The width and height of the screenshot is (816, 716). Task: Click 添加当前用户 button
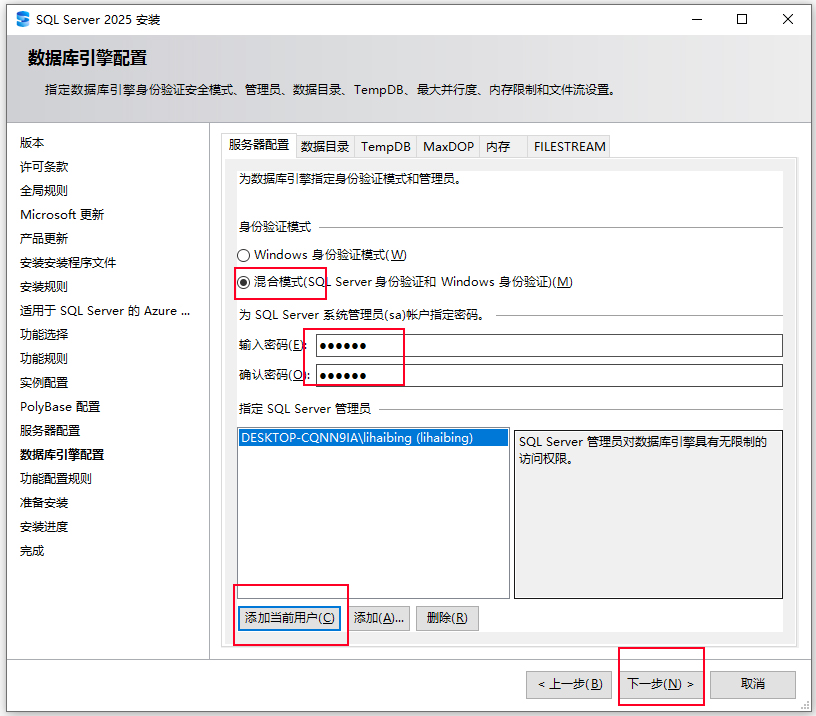click(289, 618)
